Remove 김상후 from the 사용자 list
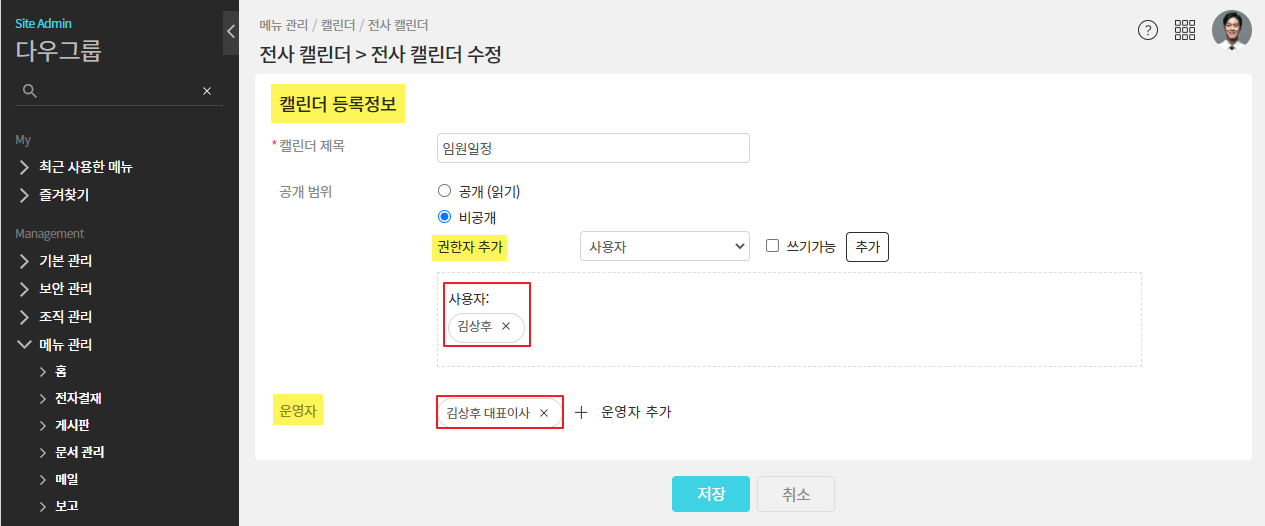The image size is (1265, 526). 506,326
